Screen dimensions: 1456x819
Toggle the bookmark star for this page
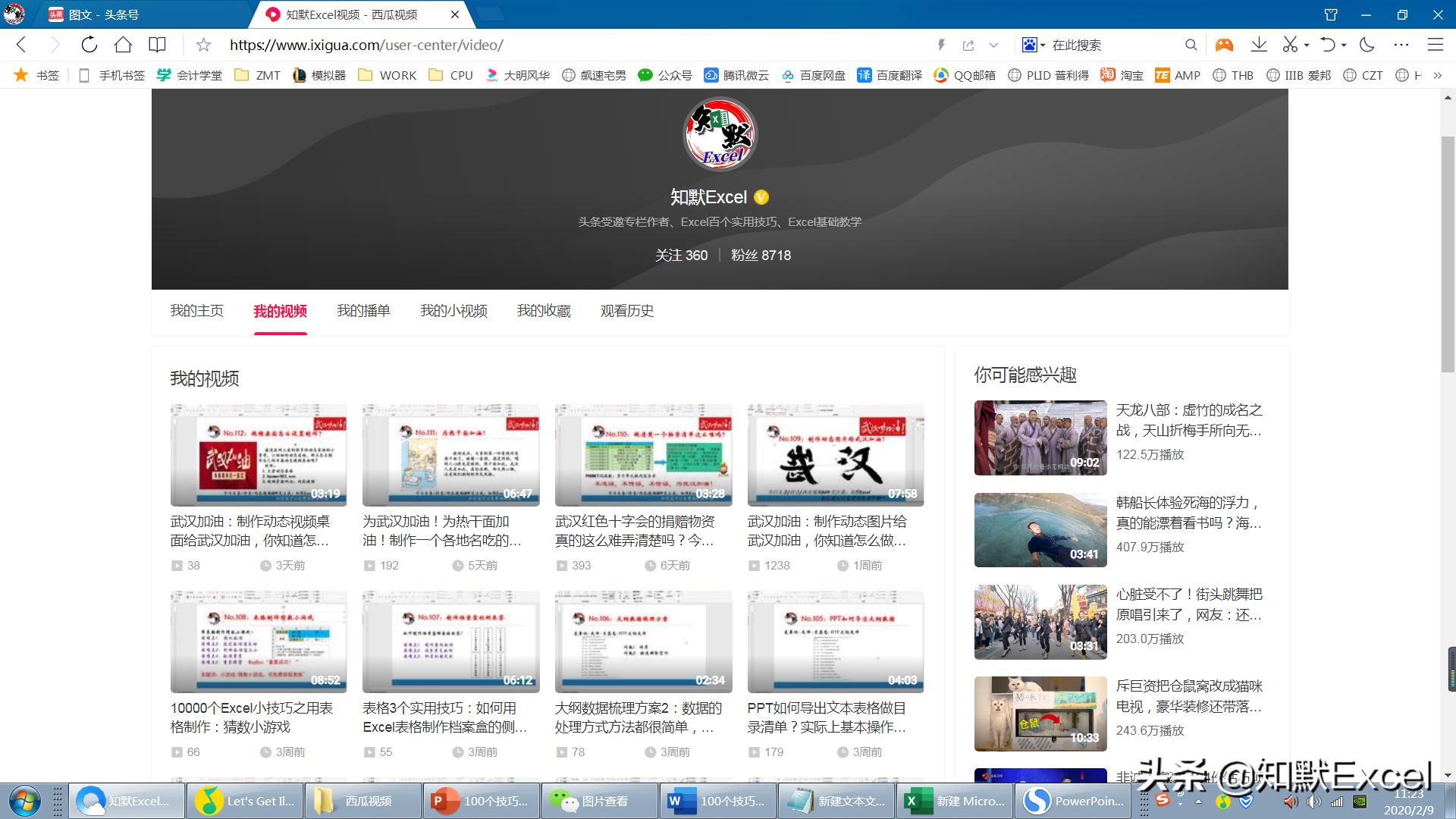tap(202, 45)
